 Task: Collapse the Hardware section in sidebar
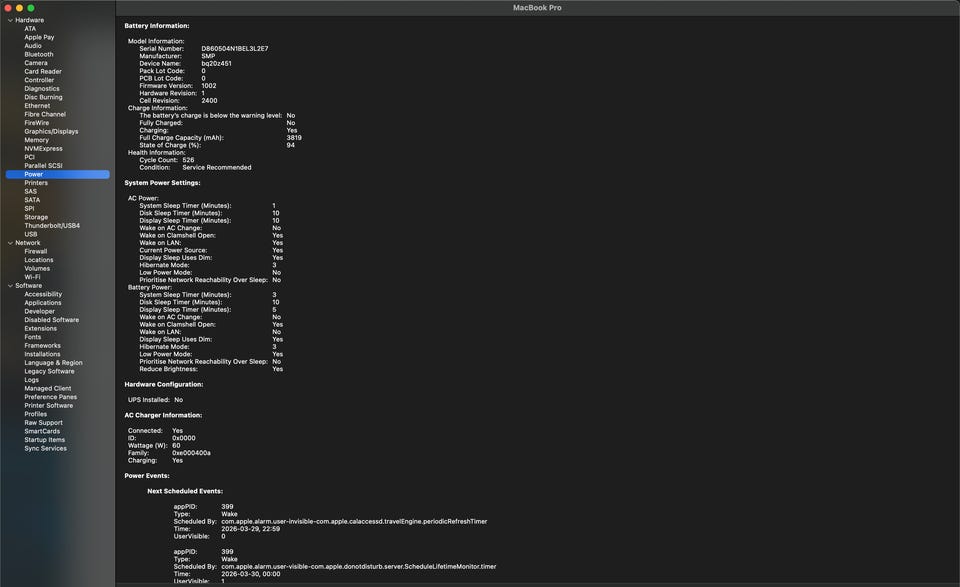tap(10, 20)
